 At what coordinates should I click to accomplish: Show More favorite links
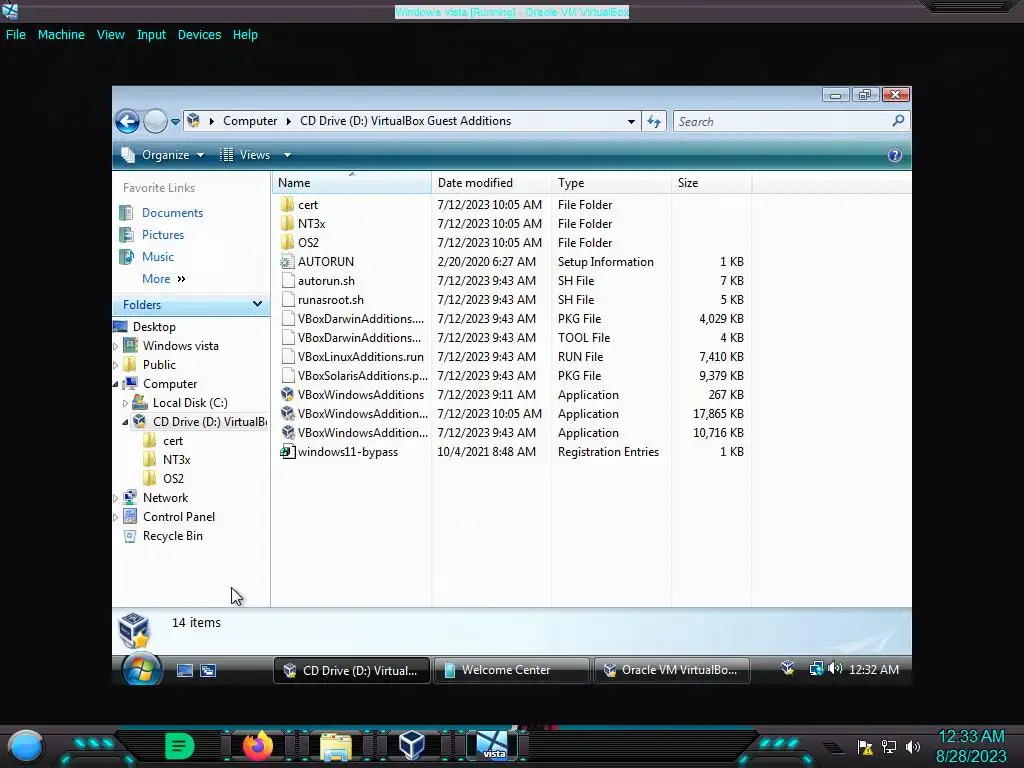163,279
